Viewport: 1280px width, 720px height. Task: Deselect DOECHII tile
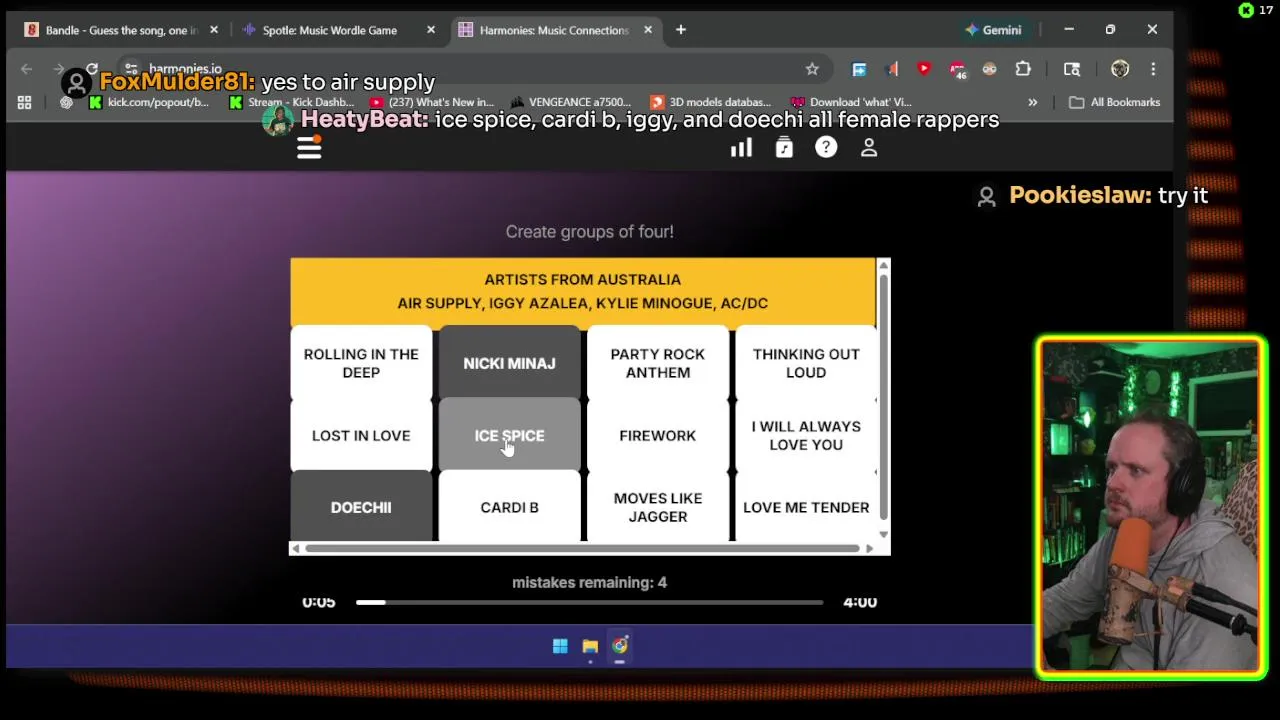(361, 506)
